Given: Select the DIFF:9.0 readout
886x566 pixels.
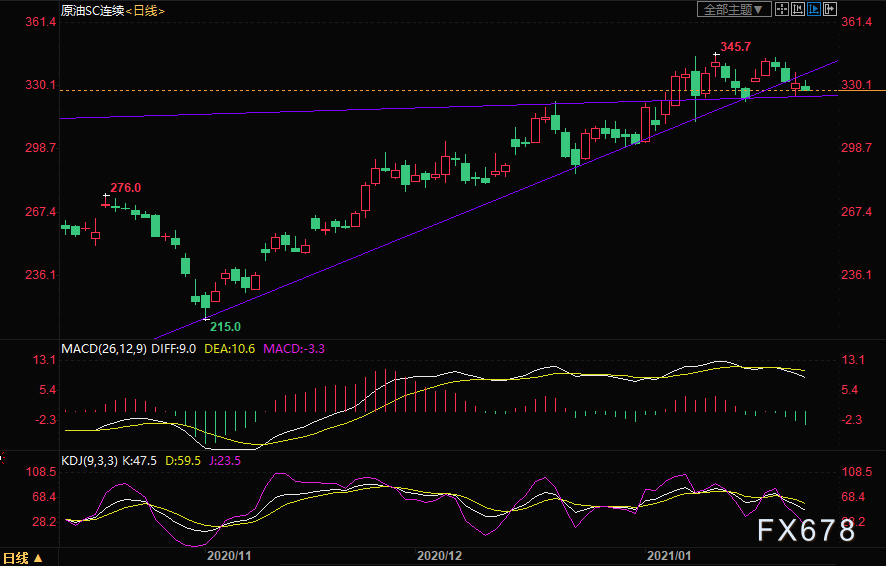Looking at the screenshot, I should [173, 349].
